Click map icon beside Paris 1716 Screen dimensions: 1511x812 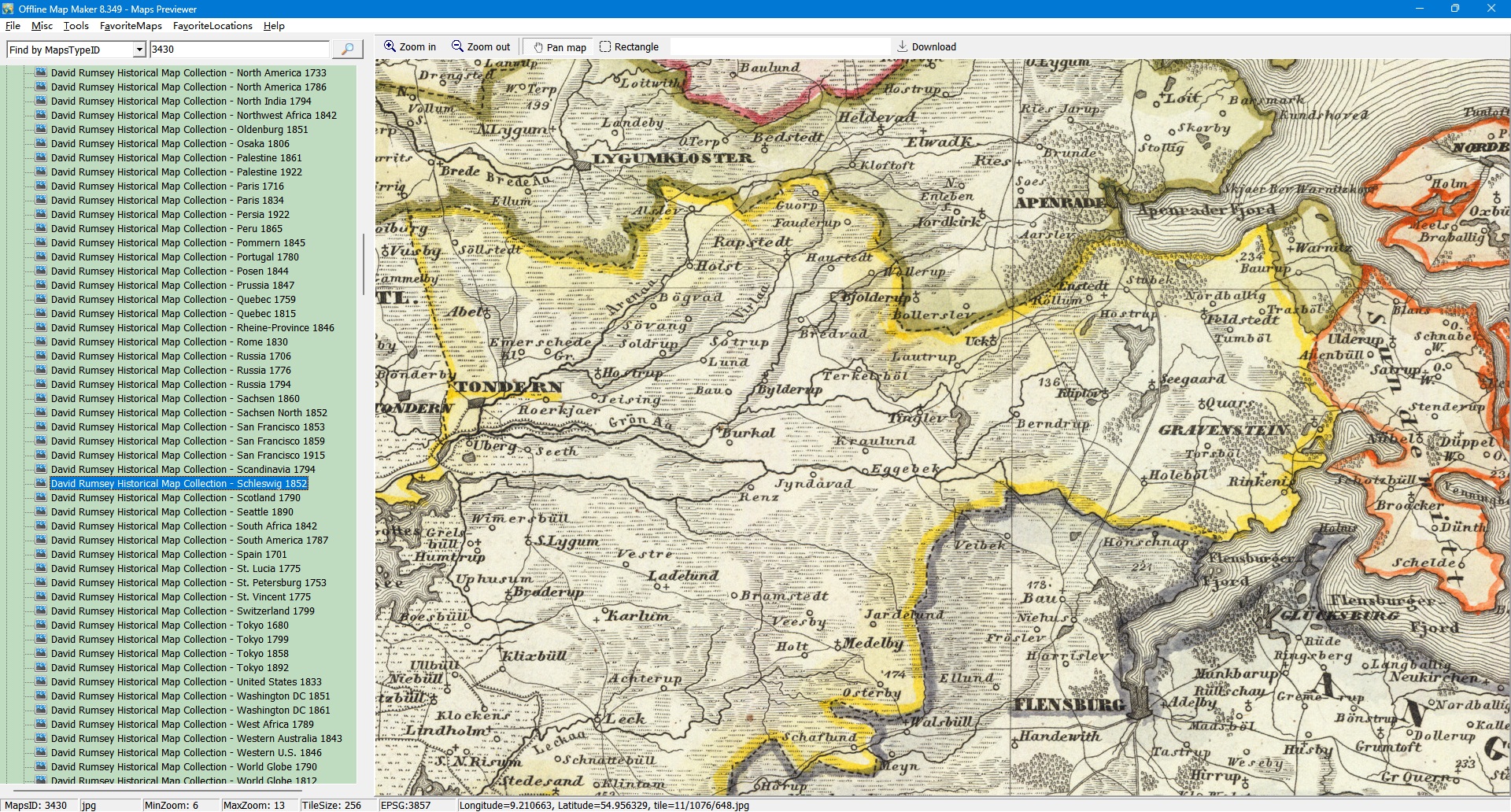[42, 186]
